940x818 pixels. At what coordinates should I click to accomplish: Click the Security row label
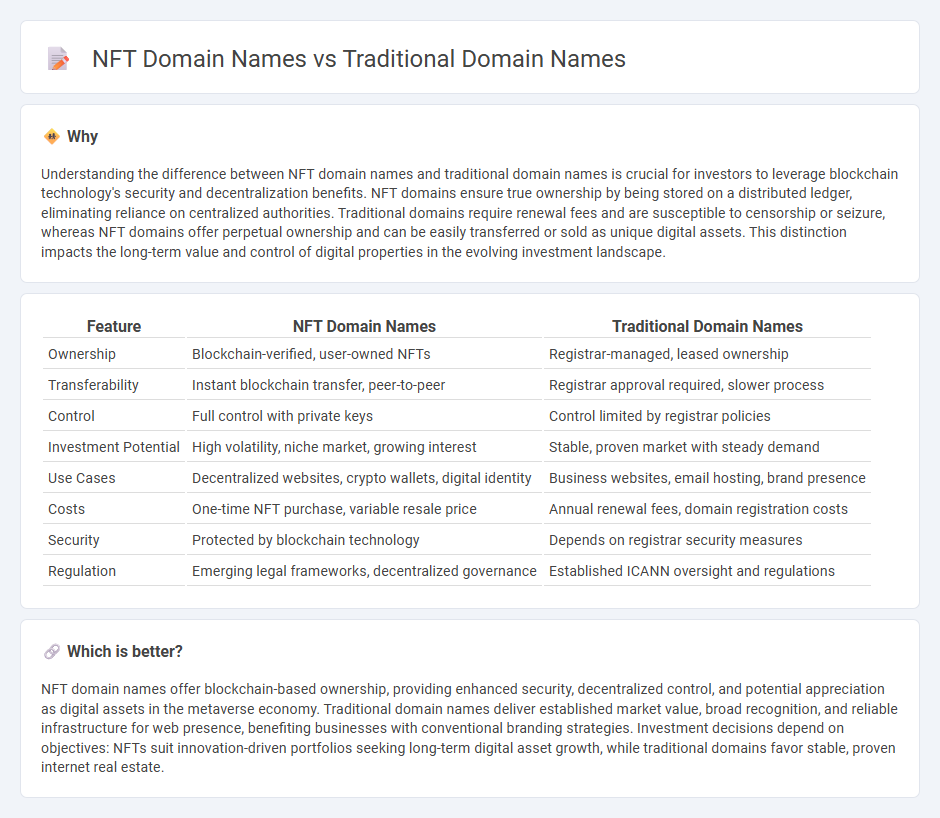click(x=73, y=540)
